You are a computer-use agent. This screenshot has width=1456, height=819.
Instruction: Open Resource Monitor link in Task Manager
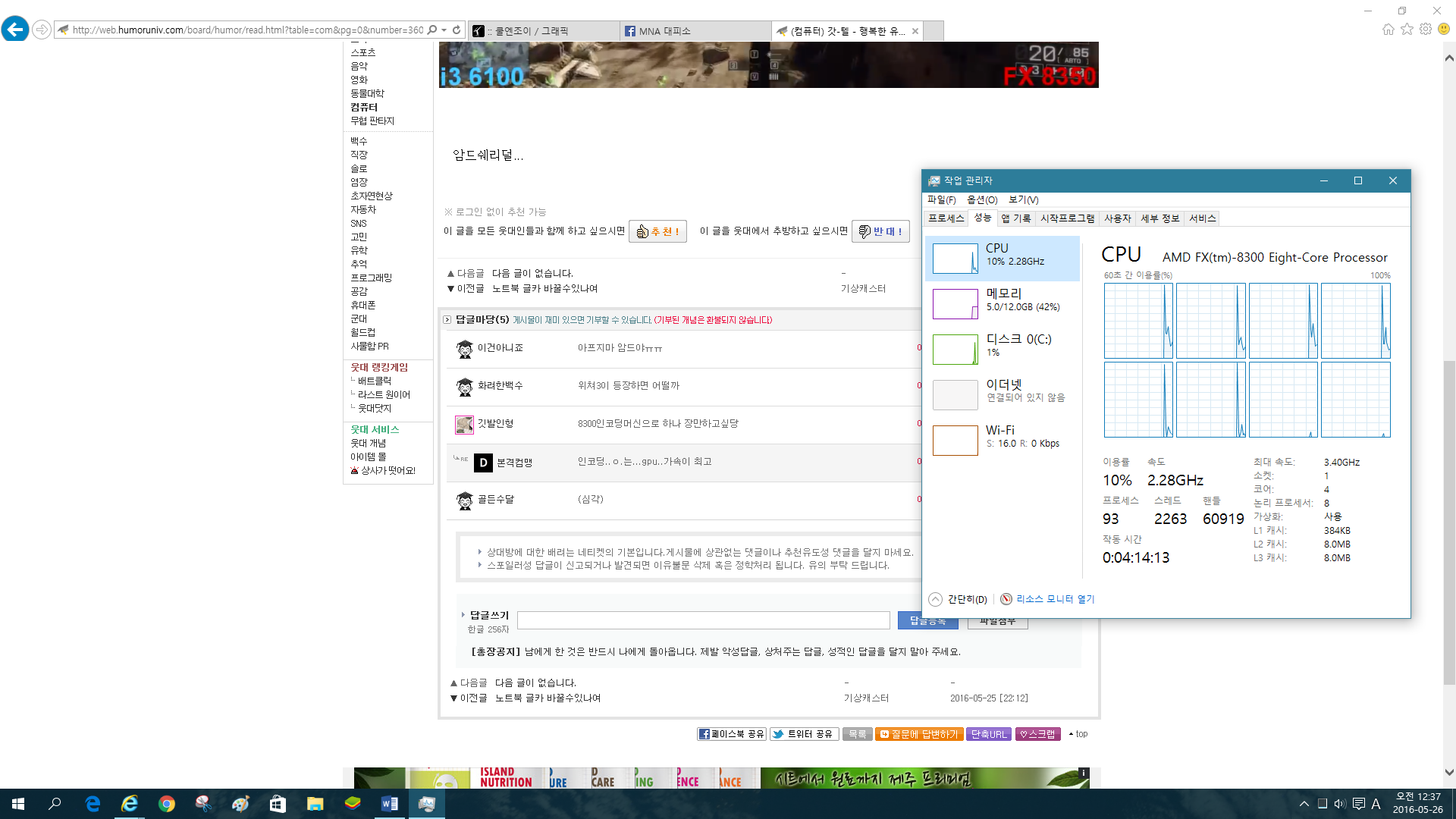[x=1054, y=599]
